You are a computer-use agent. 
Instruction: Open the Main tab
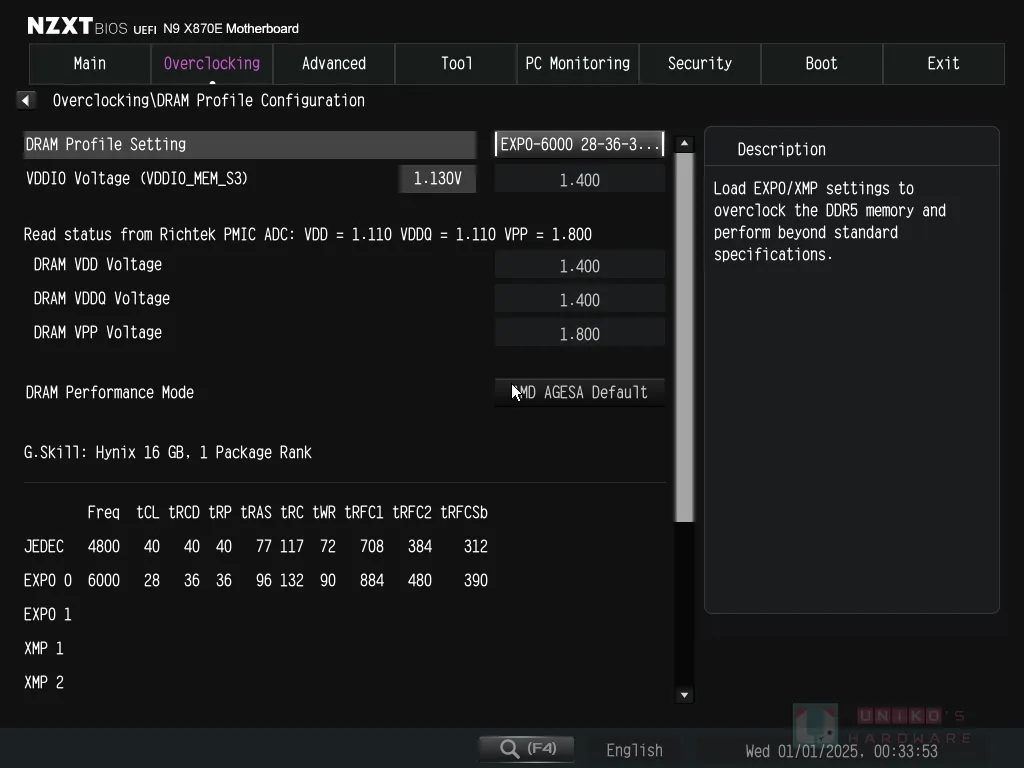pyautogui.click(x=90, y=63)
